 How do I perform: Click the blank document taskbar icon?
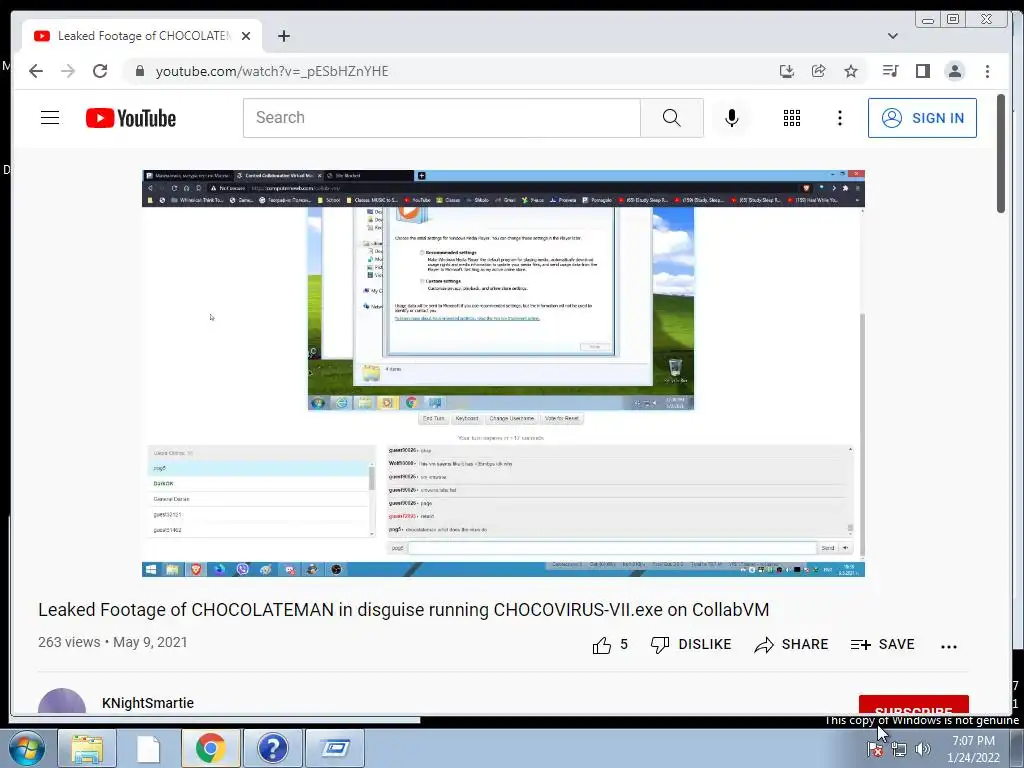[149, 748]
